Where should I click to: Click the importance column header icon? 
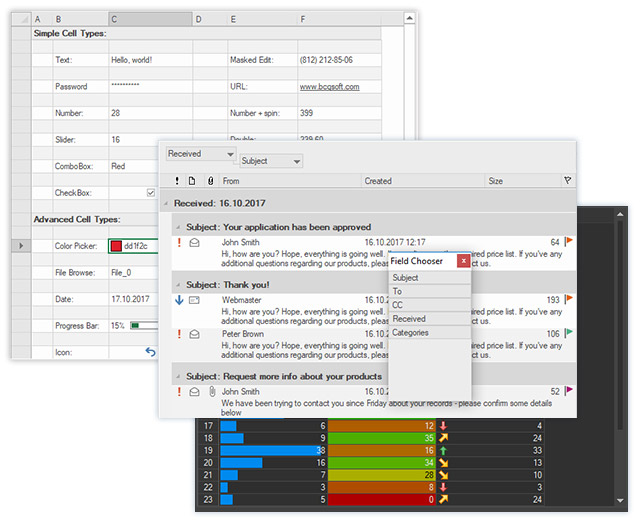(177, 181)
